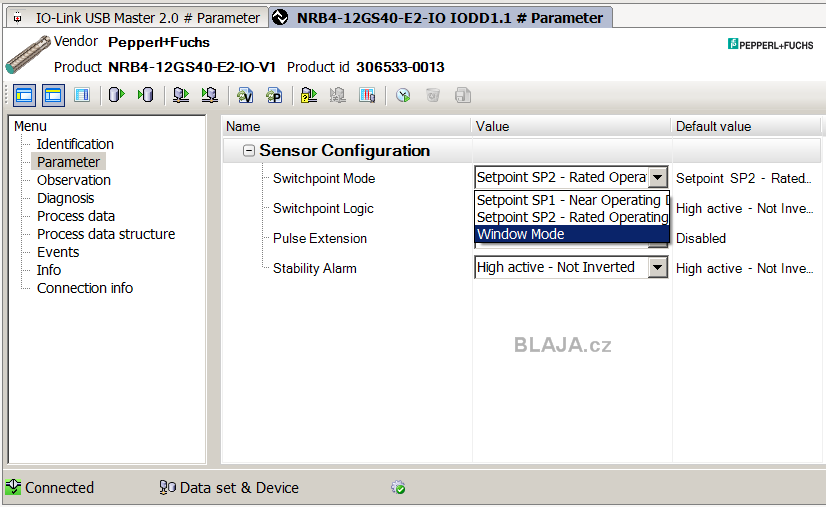Click the data set import arrow icon
This screenshot has width=826, height=507.
click(x=145, y=95)
